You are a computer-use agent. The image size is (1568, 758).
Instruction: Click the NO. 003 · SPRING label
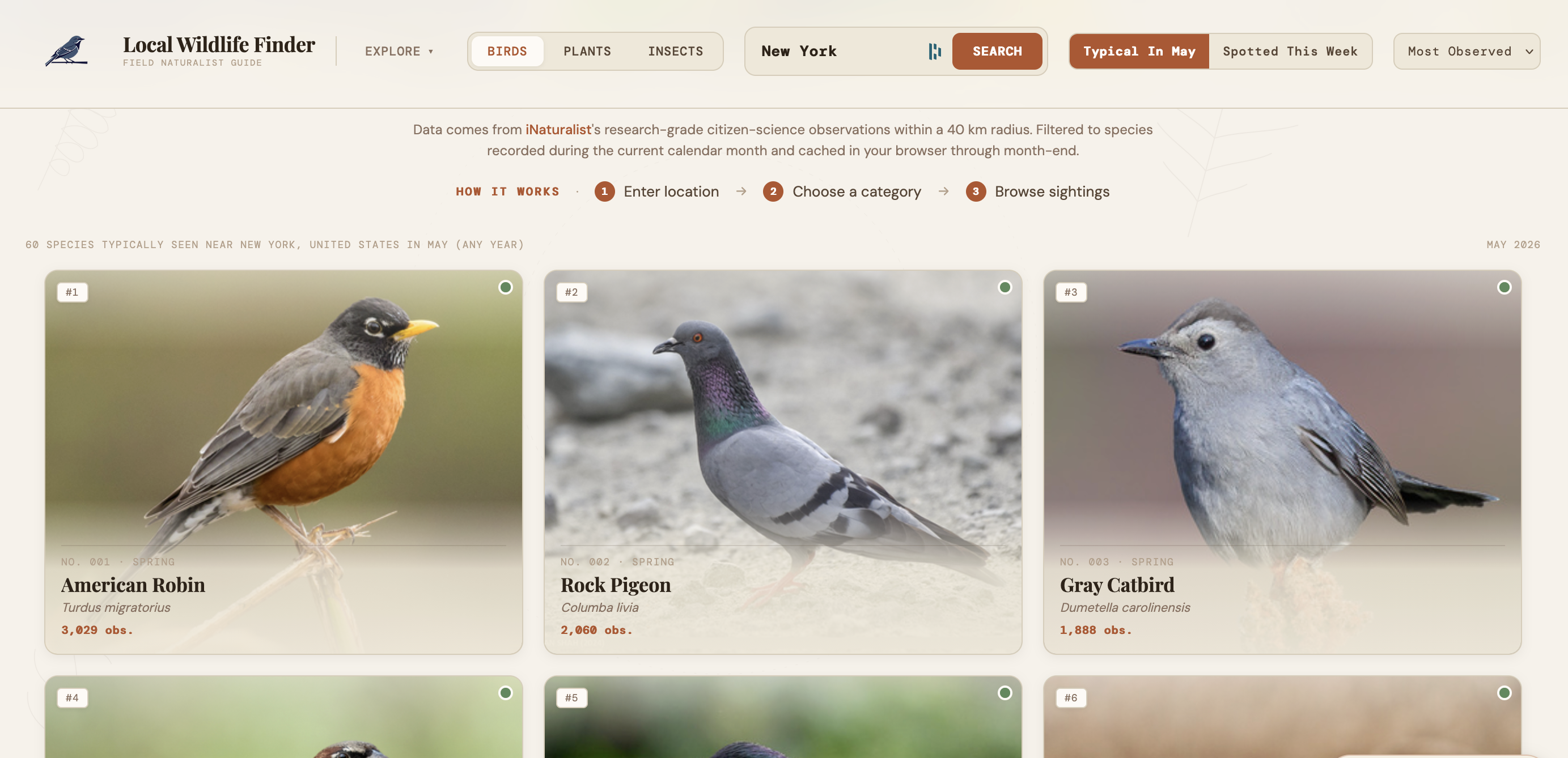point(1116,561)
